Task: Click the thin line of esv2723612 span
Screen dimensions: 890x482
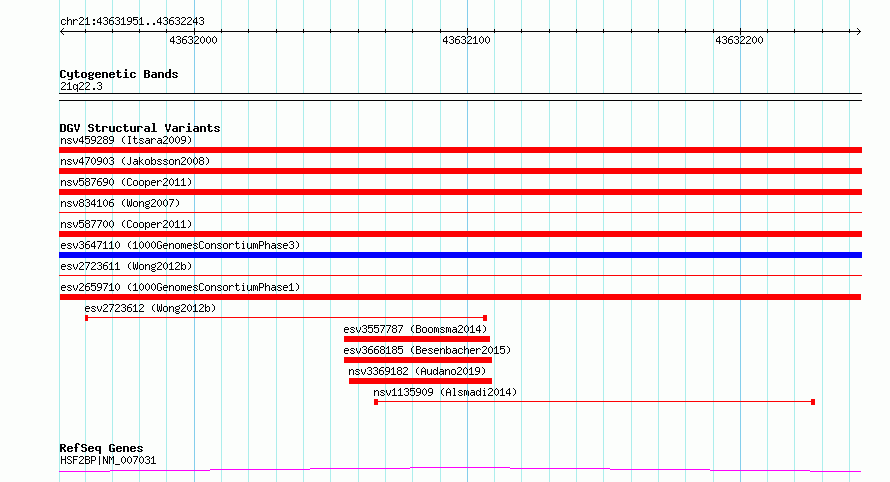Action: pos(286,318)
